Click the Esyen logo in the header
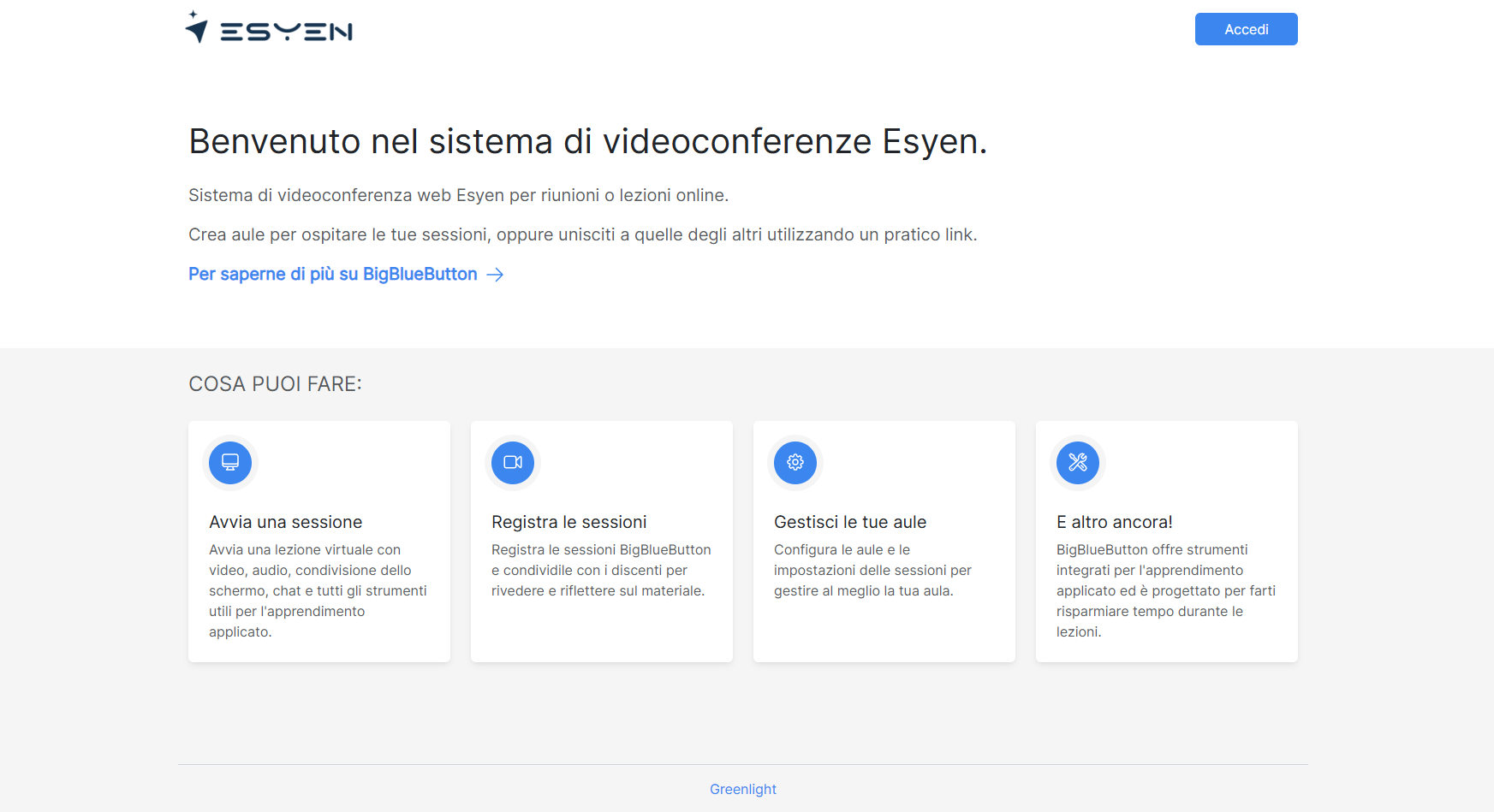The image size is (1494, 812). click(x=269, y=27)
